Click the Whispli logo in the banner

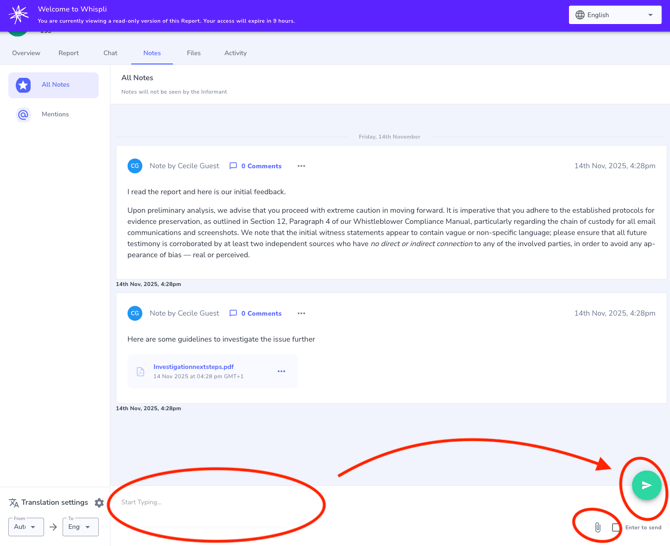pos(18,15)
